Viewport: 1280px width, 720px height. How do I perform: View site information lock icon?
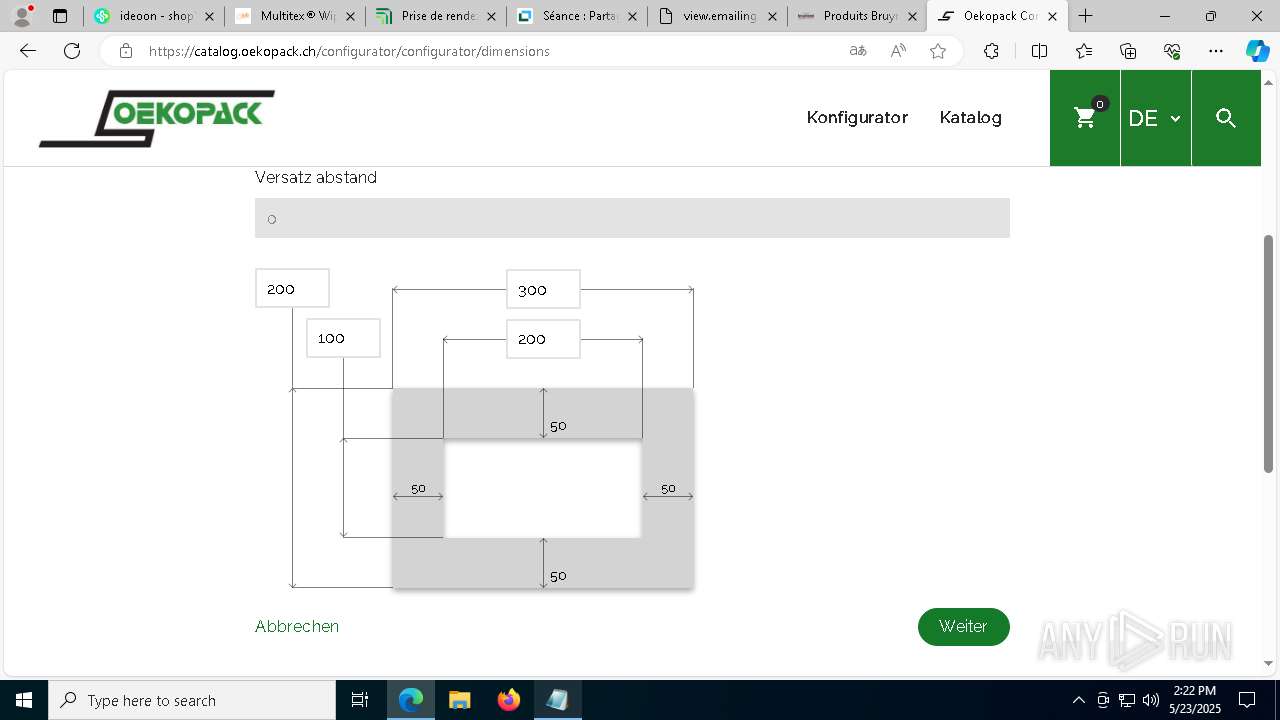click(126, 51)
